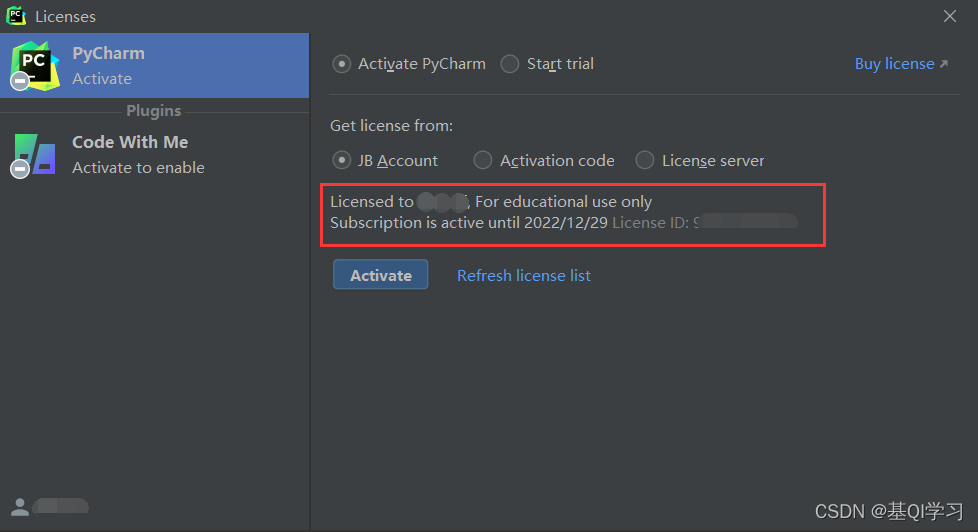Select PyCharm Activate entry in sidebar
Viewport: 978px width, 532px height.
(154, 65)
